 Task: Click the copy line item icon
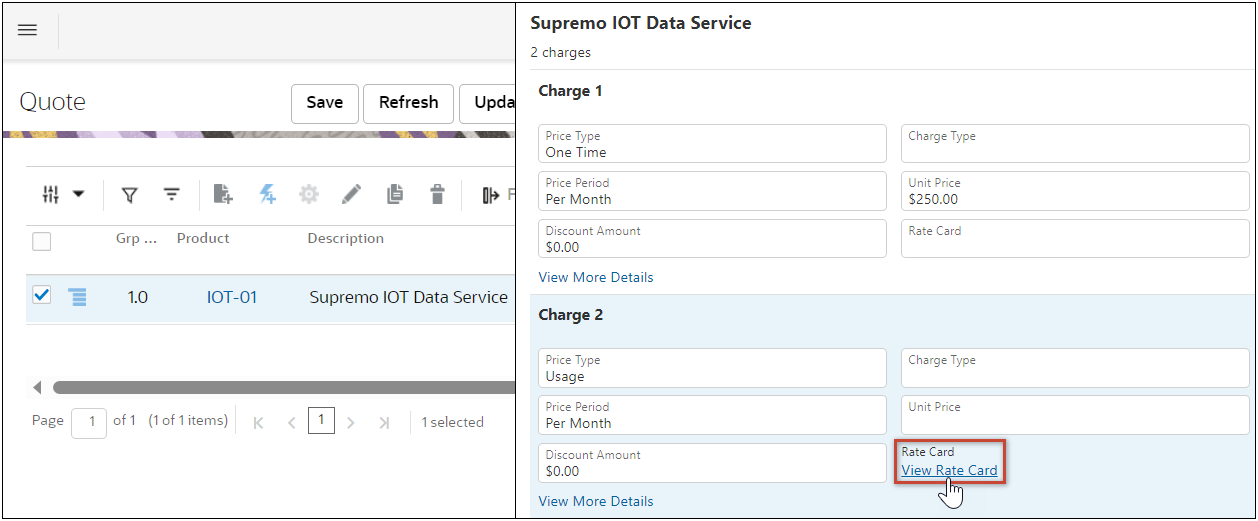pos(395,195)
